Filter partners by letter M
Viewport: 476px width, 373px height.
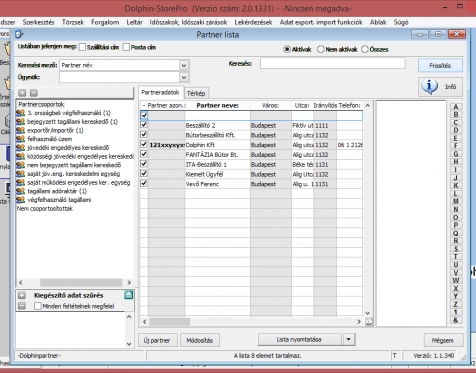pos(456,201)
